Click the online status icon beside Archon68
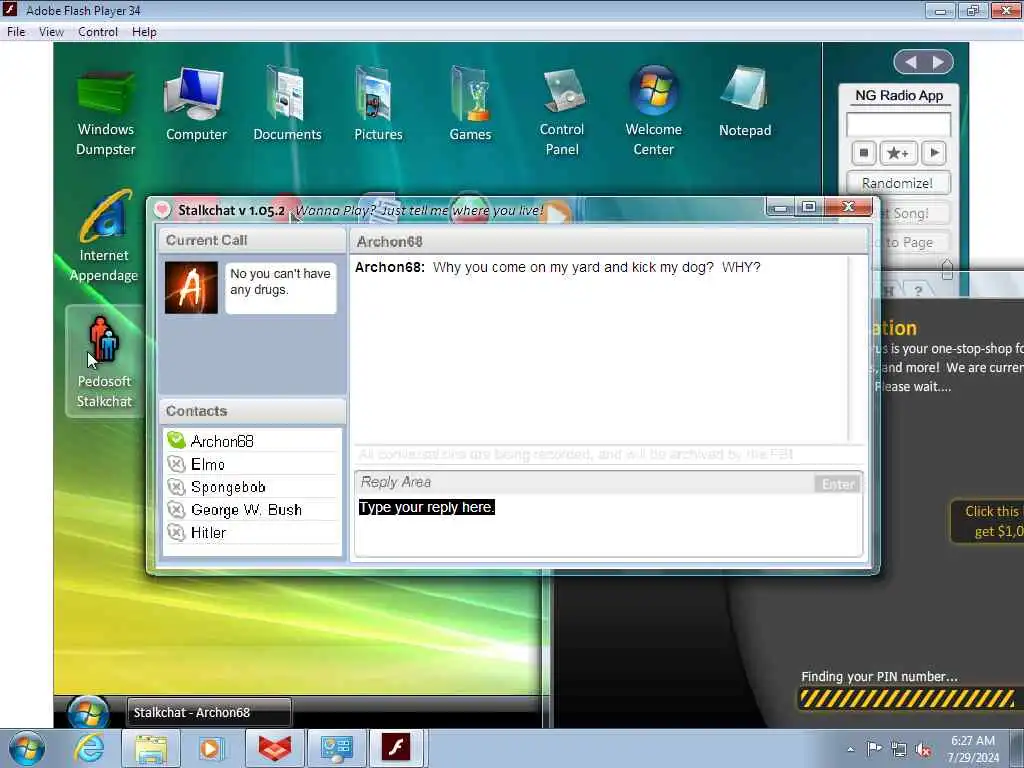Screen dimensions: 1024x768 click(176, 440)
